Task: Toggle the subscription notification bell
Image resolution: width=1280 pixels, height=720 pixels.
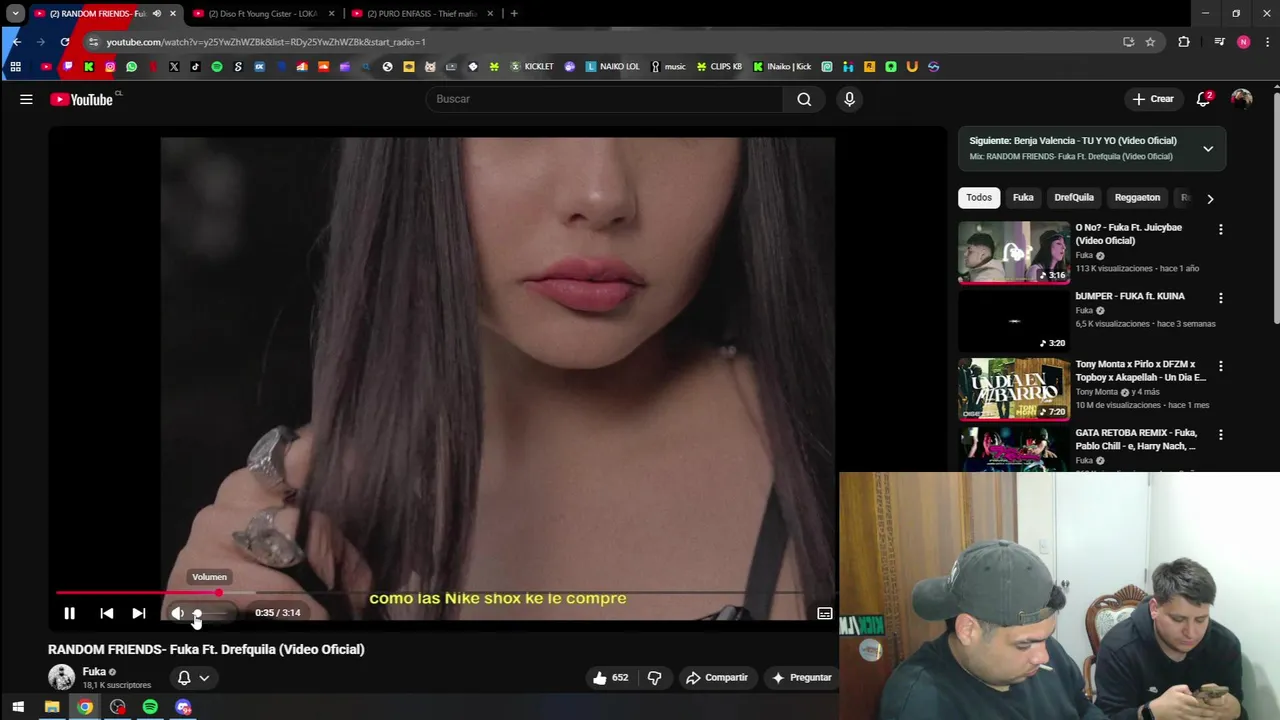Action: [184, 678]
